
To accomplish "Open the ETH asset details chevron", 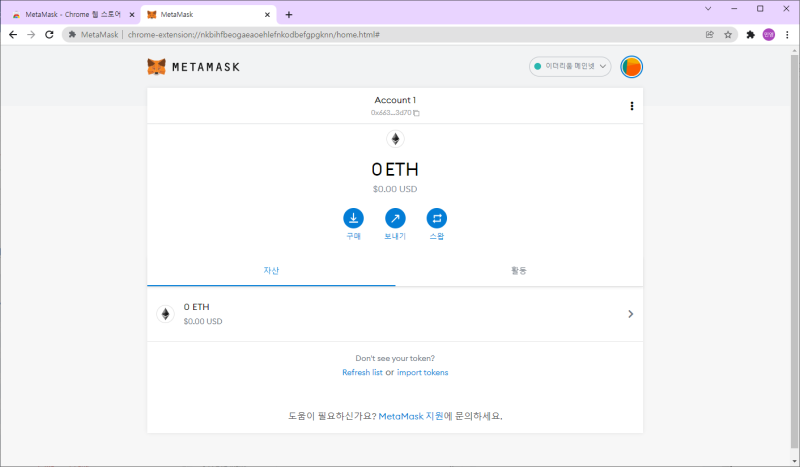I will 631,314.
